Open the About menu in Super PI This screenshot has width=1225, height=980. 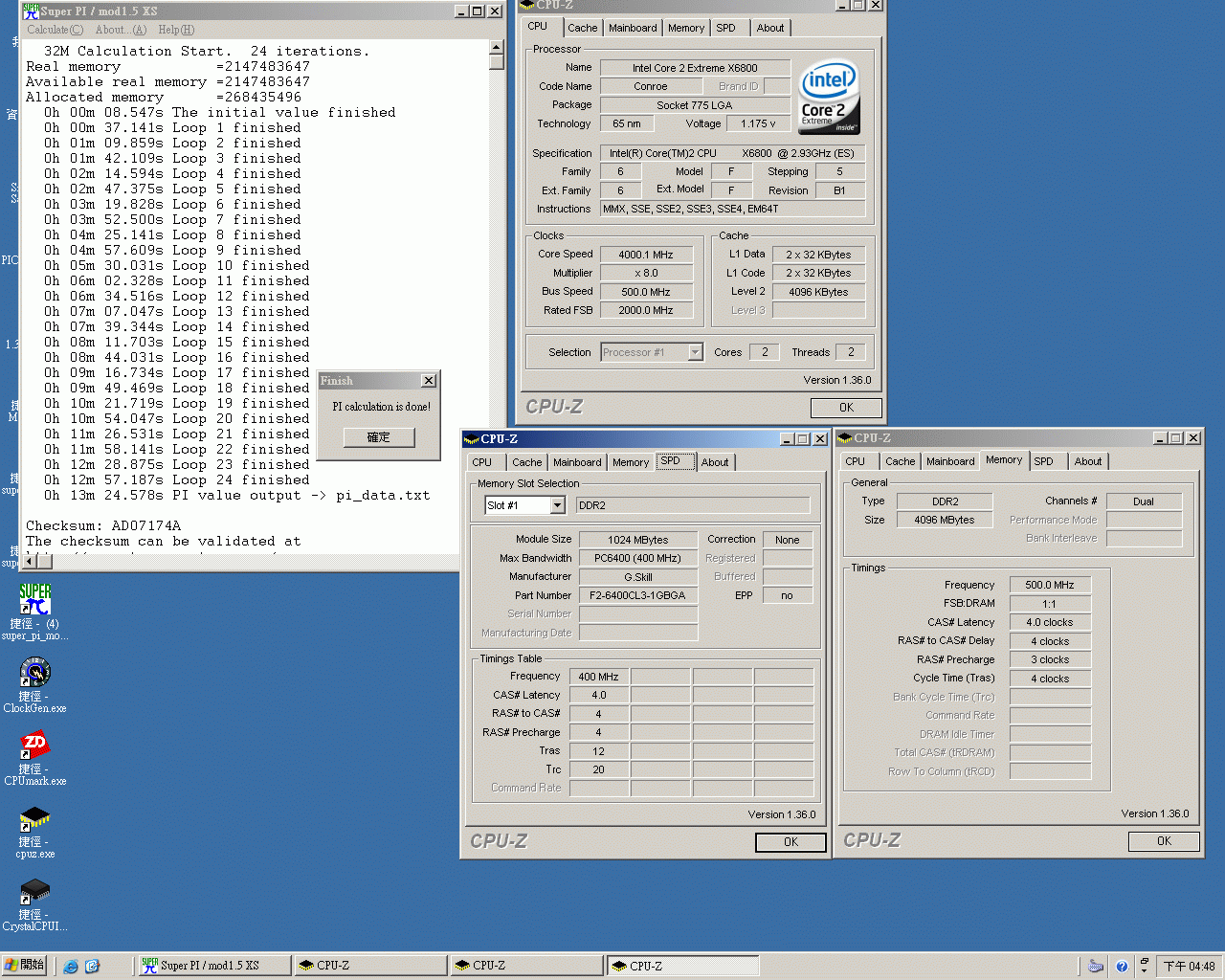tap(122, 30)
